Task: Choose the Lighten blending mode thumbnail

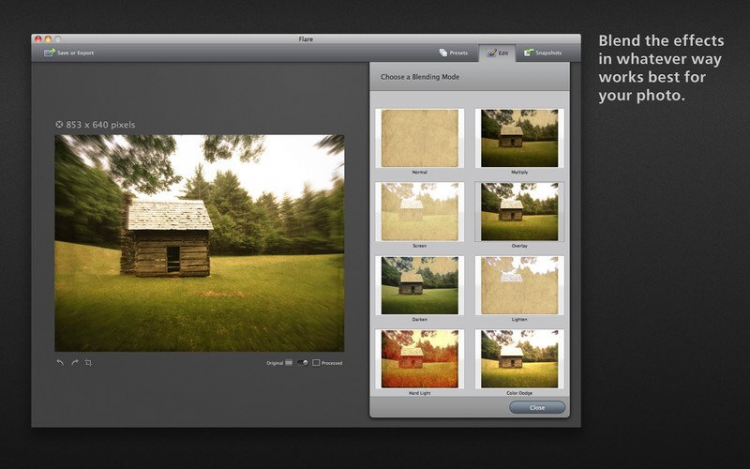Action: coord(519,285)
